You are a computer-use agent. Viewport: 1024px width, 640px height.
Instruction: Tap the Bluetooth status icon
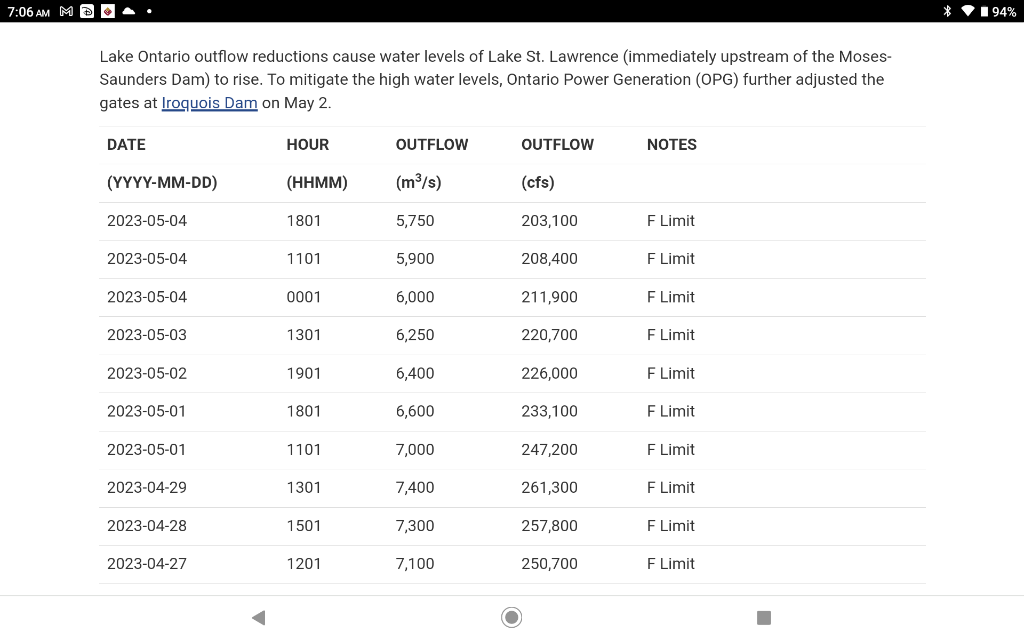(x=947, y=11)
